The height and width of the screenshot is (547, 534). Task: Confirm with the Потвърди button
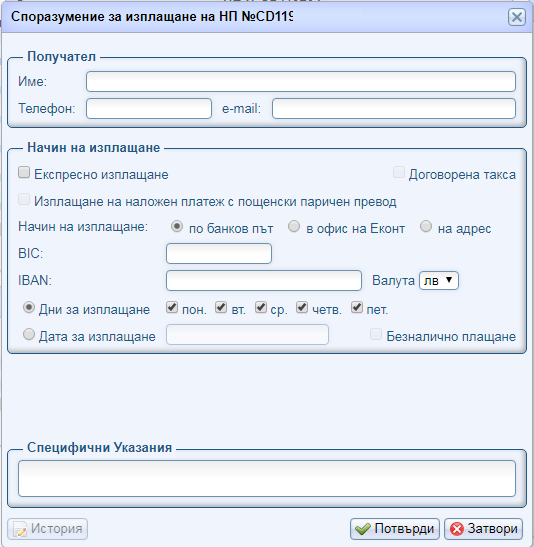point(395,529)
